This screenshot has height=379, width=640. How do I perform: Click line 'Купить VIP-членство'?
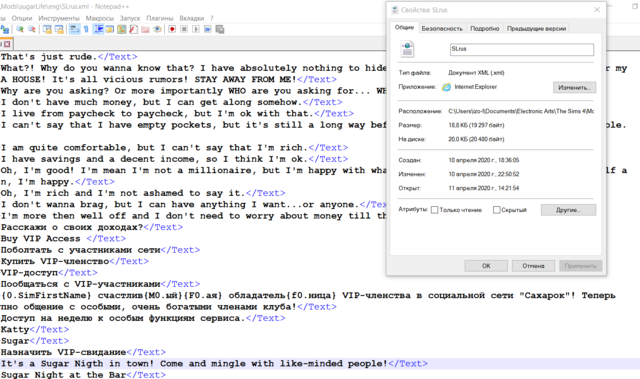74,262
